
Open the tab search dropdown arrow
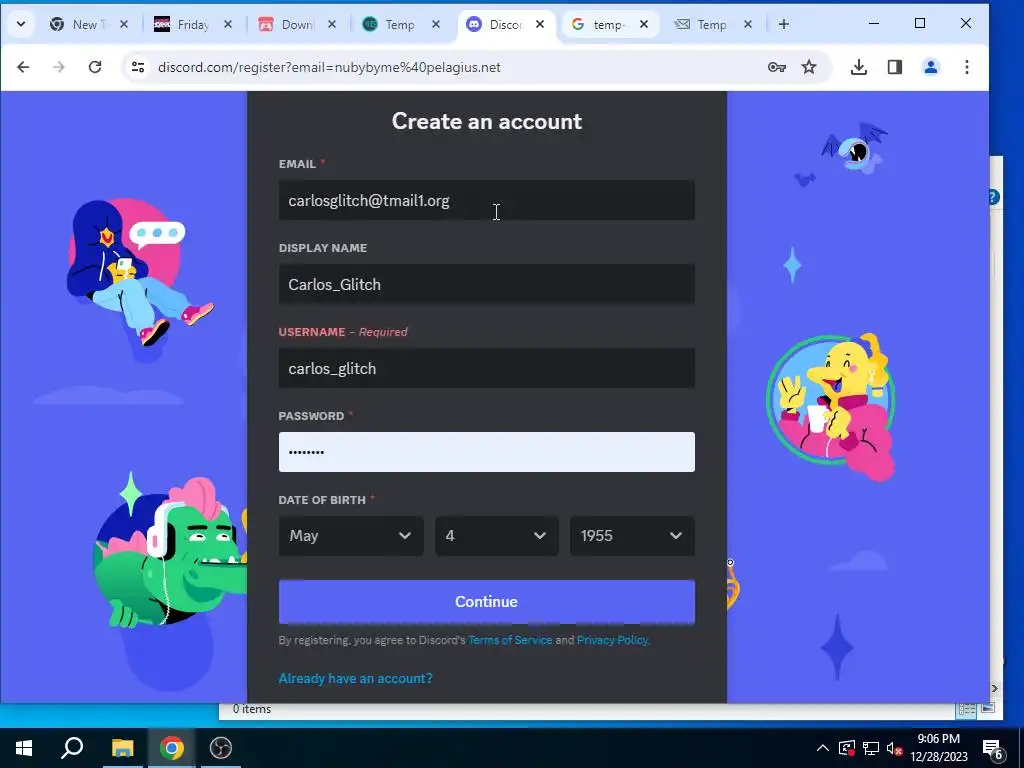pyautogui.click(x=21, y=24)
